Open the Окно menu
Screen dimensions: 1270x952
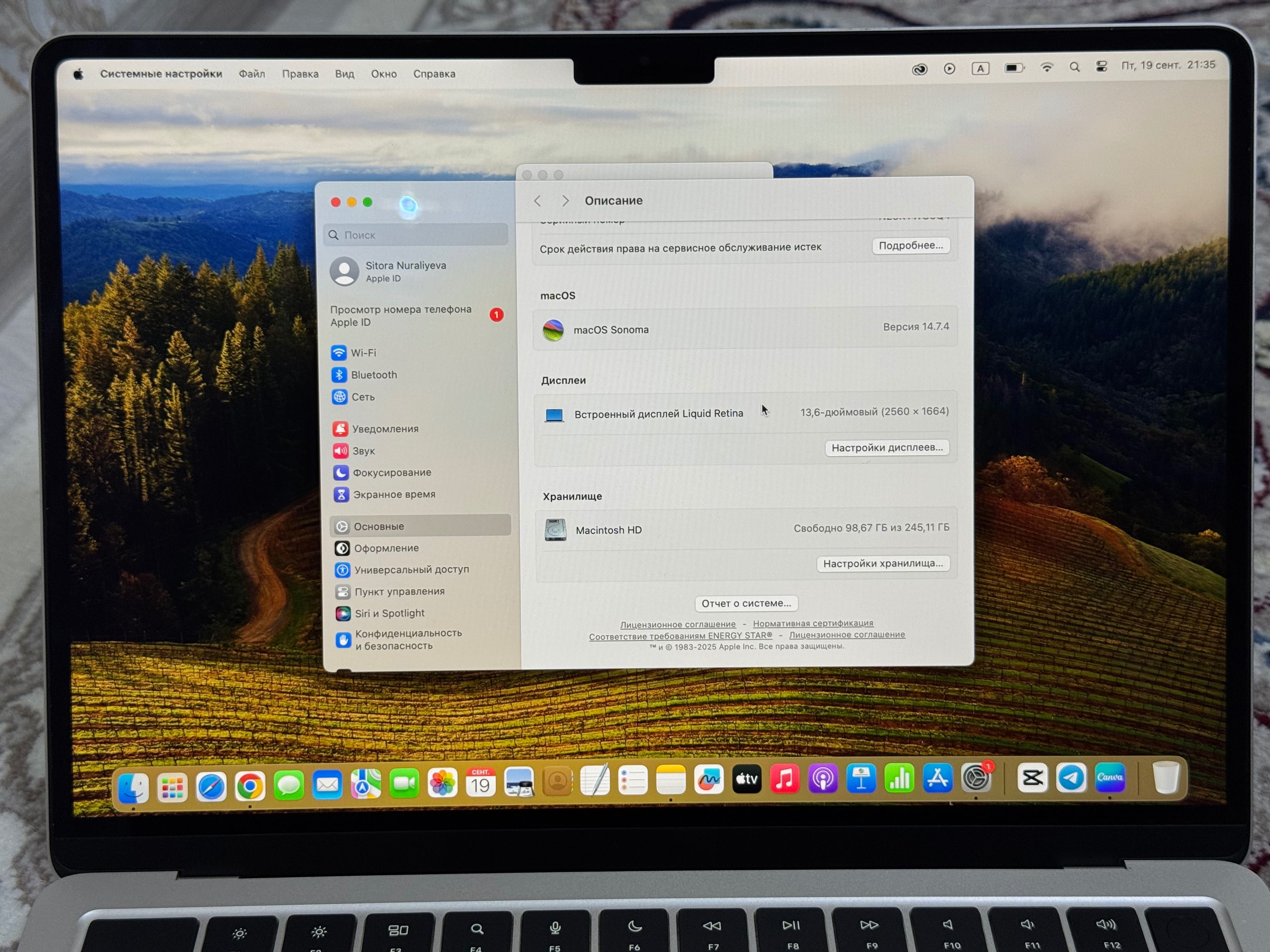pos(384,73)
